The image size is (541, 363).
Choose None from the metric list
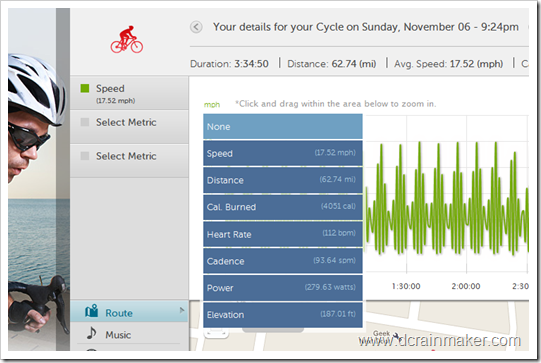coord(283,127)
